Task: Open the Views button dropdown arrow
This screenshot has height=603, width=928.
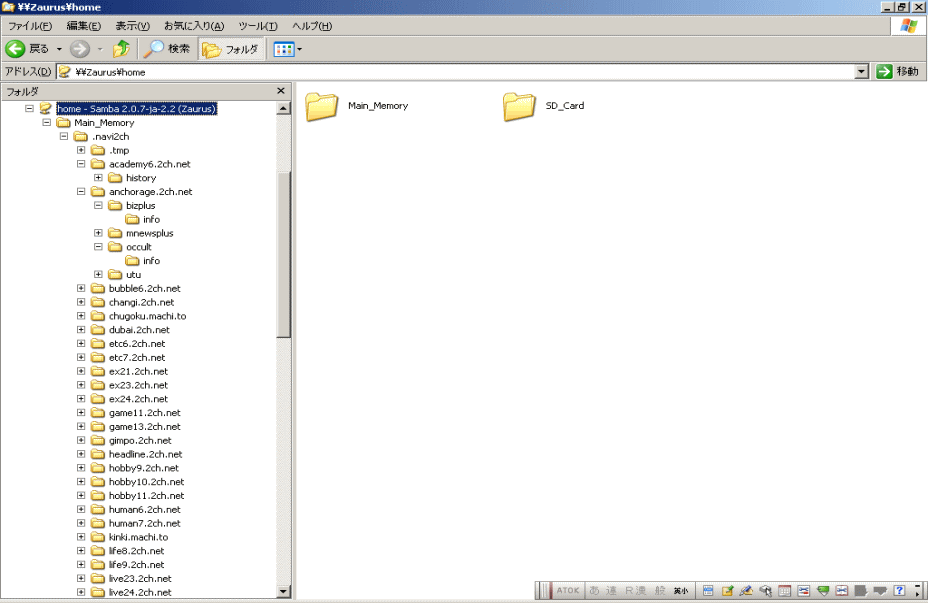Action: coord(299,49)
